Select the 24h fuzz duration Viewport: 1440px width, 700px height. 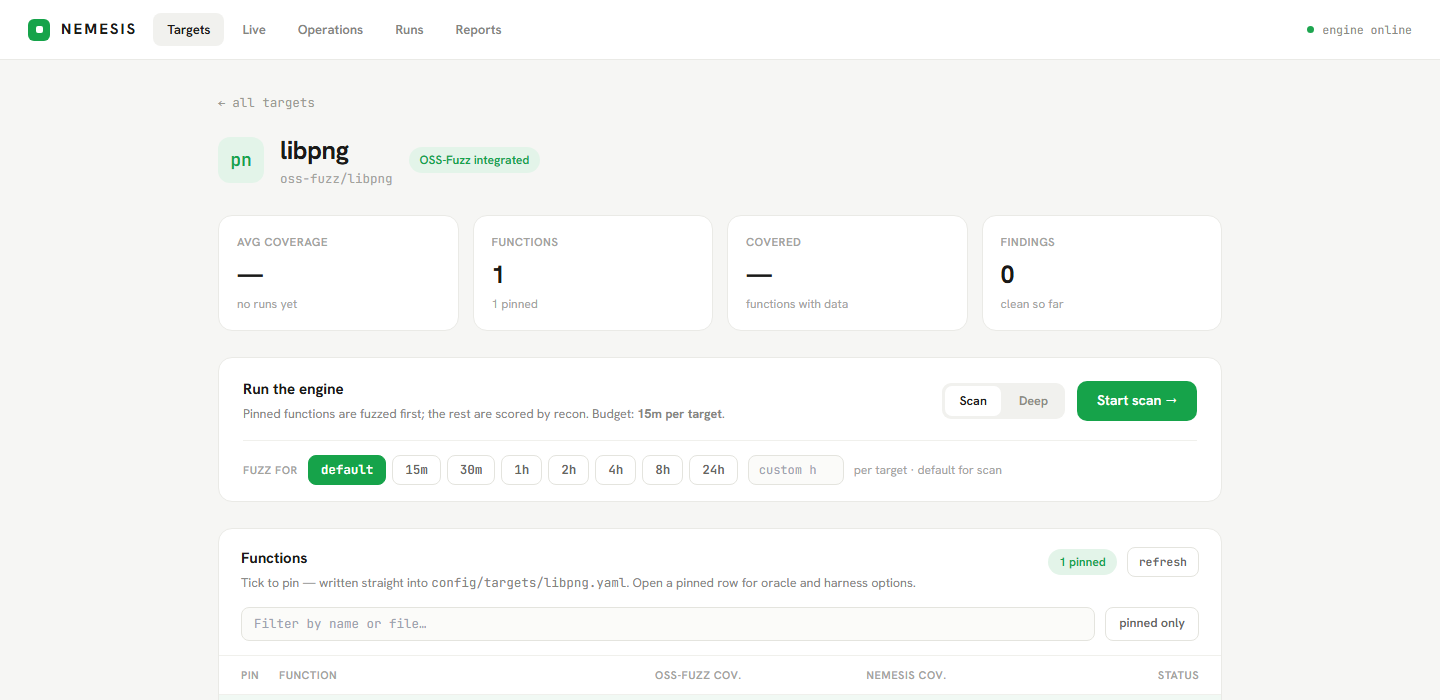(713, 470)
